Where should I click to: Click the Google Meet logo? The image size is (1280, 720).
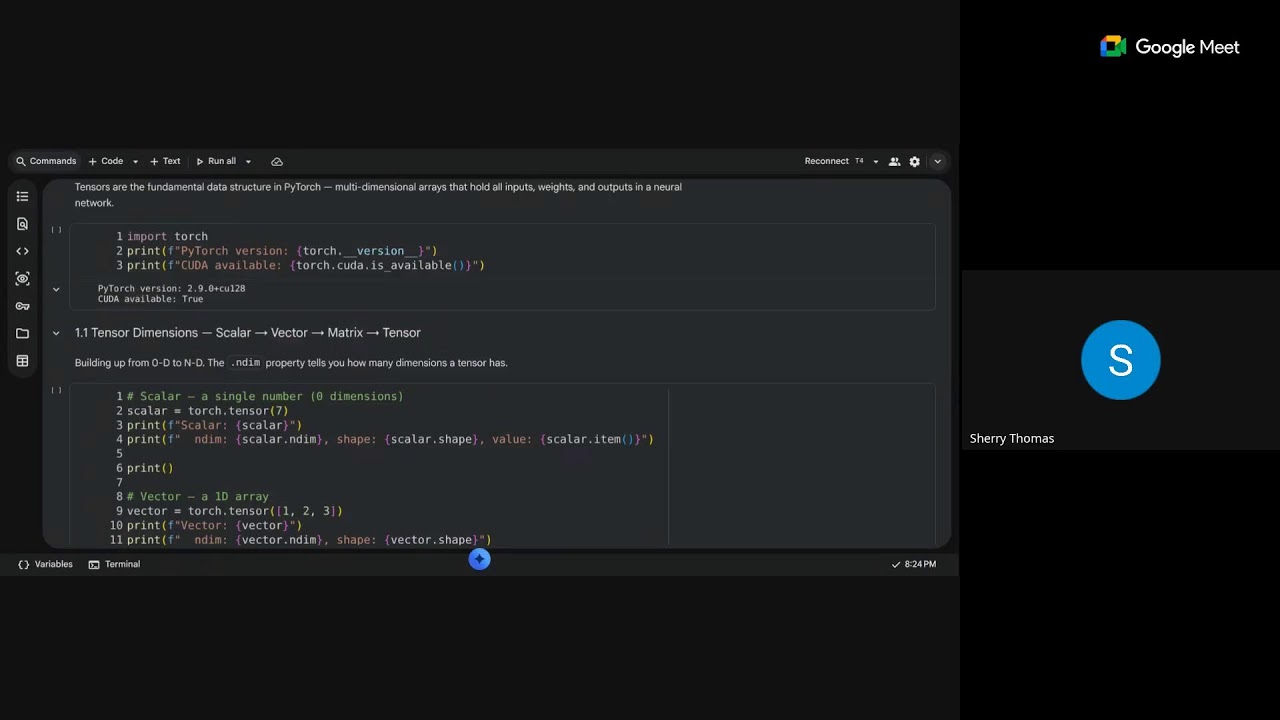click(1169, 47)
